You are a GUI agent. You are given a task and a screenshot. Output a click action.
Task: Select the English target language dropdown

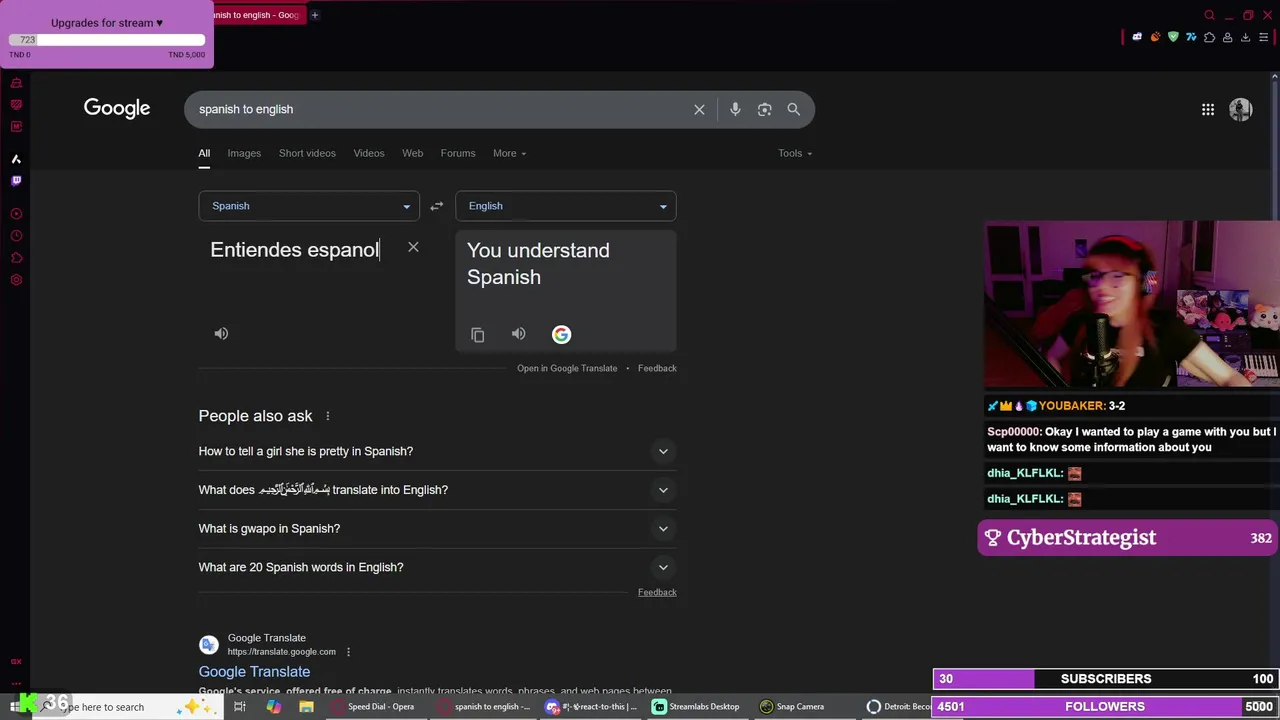click(x=566, y=206)
